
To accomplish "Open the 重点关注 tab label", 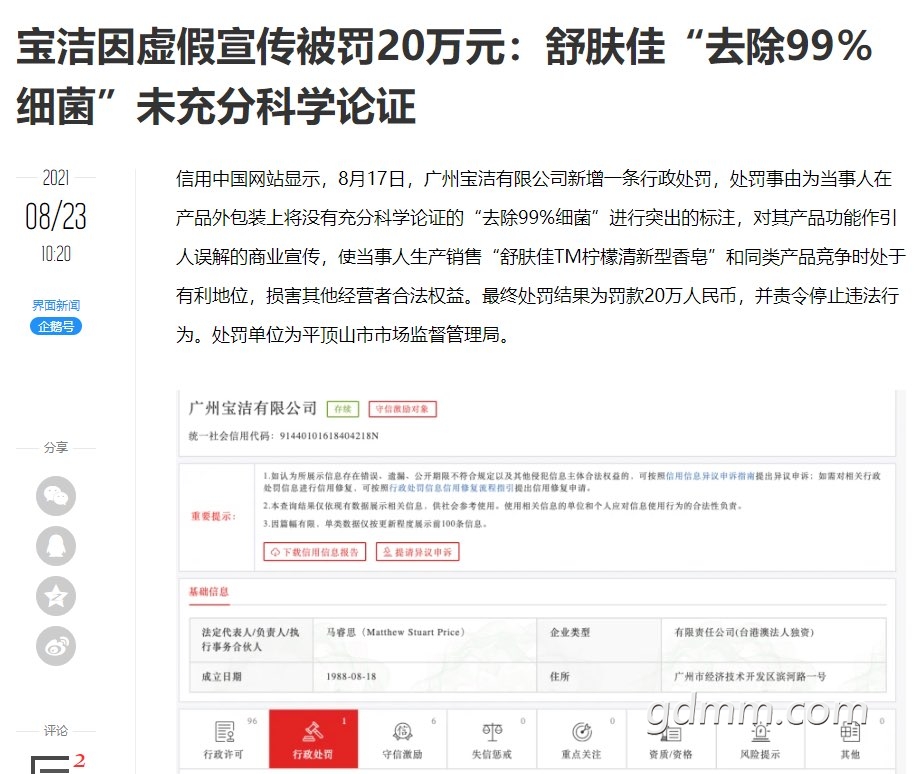I will pos(581,754).
